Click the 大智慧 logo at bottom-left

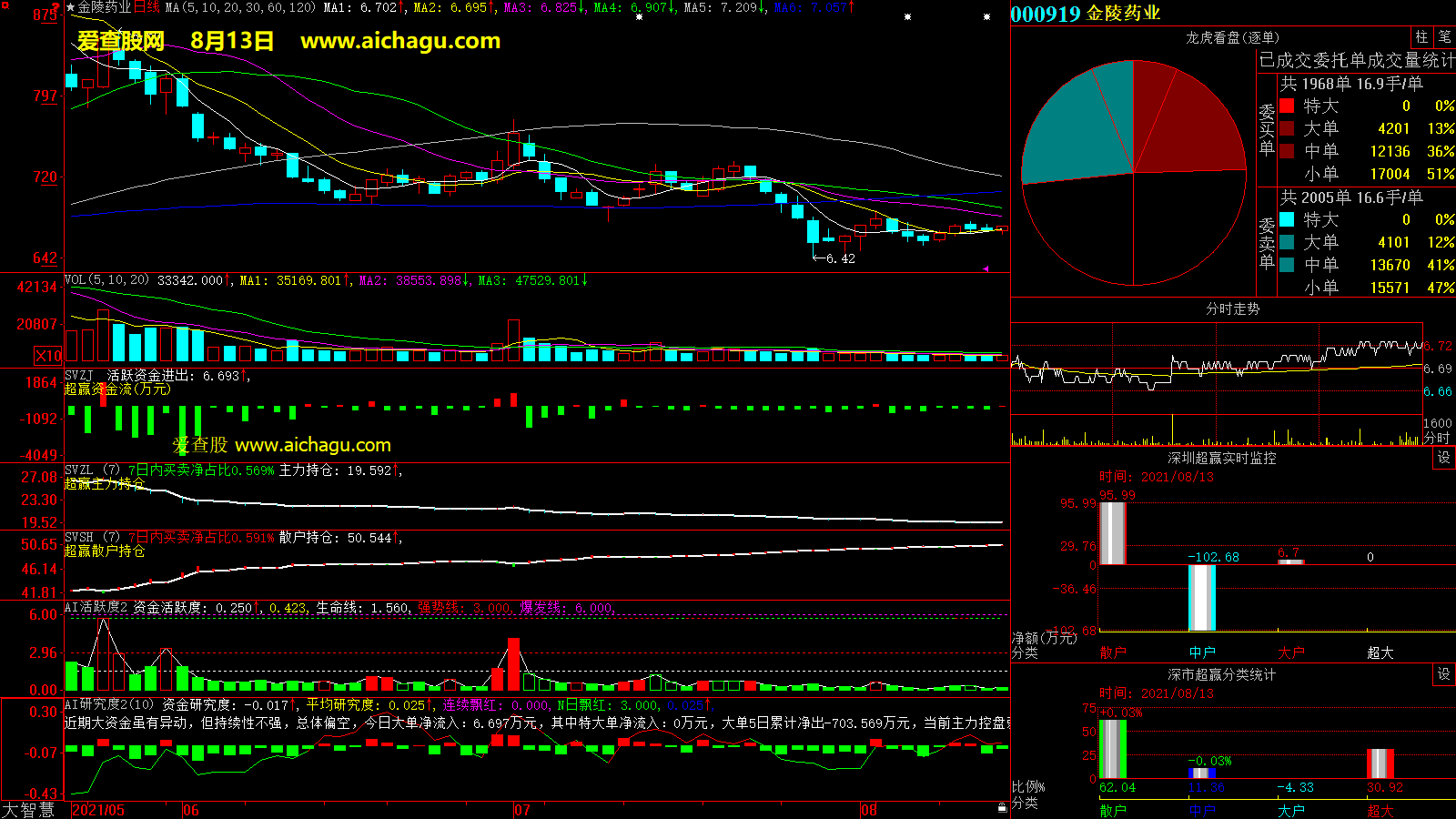tap(28, 810)
